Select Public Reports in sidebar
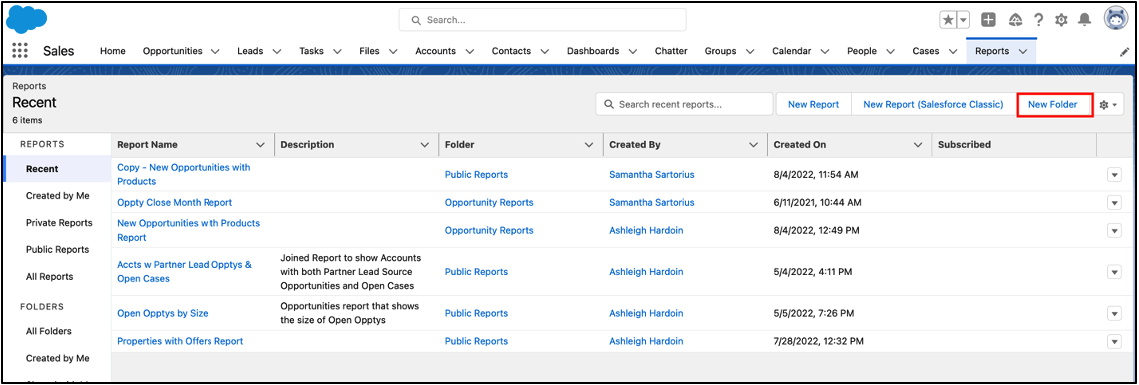Image resolution: width=1139 pixels, height=385 pixels. tap(57, 249)
